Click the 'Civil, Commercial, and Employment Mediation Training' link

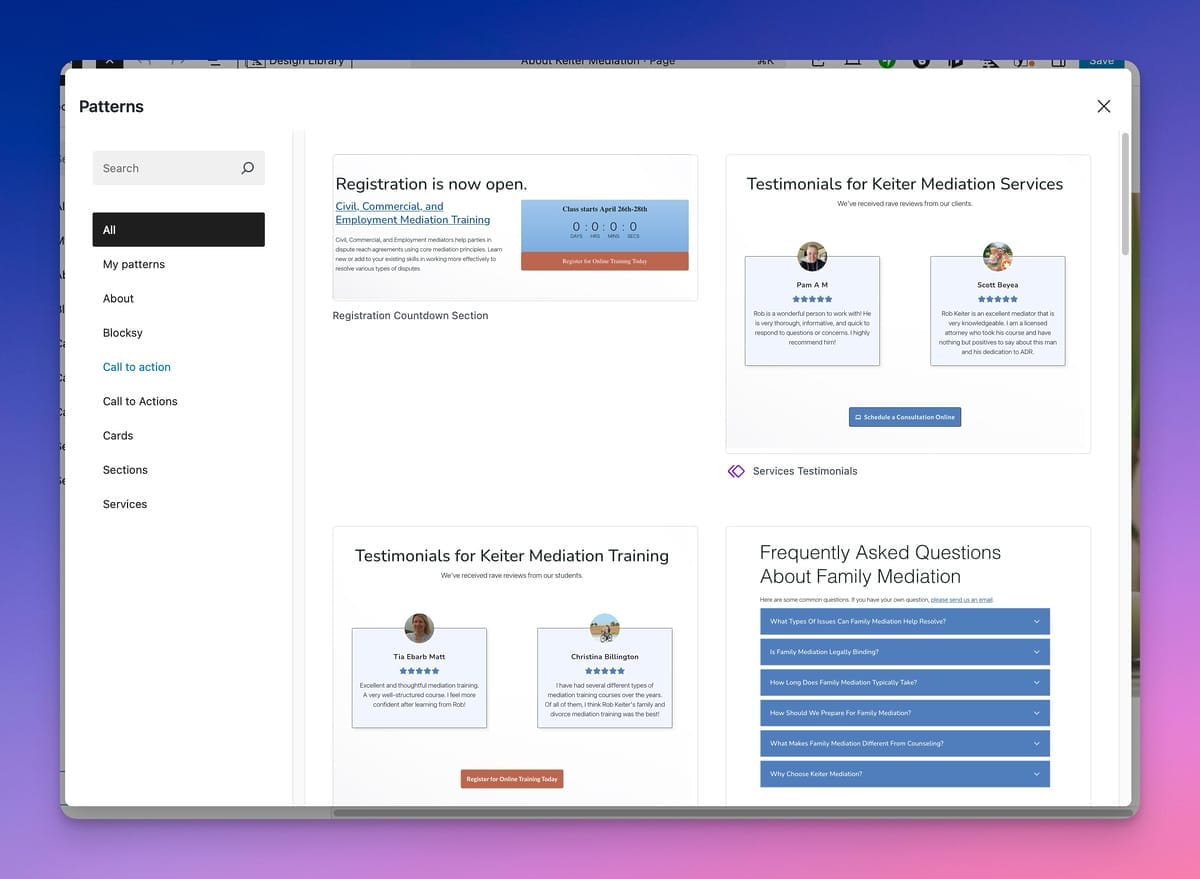coord(412,213)
